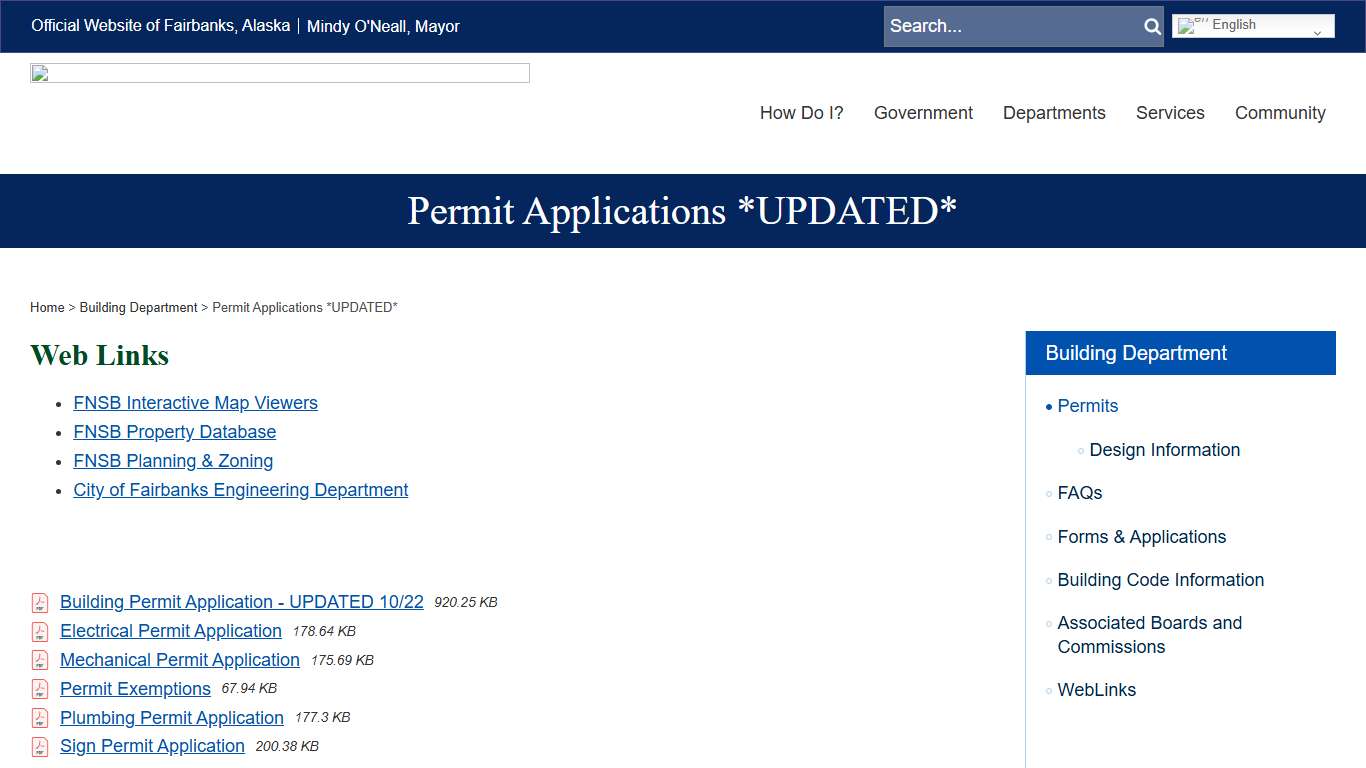Select the PDF icon beside Permit Exemptions

click(x=39, y=689)
